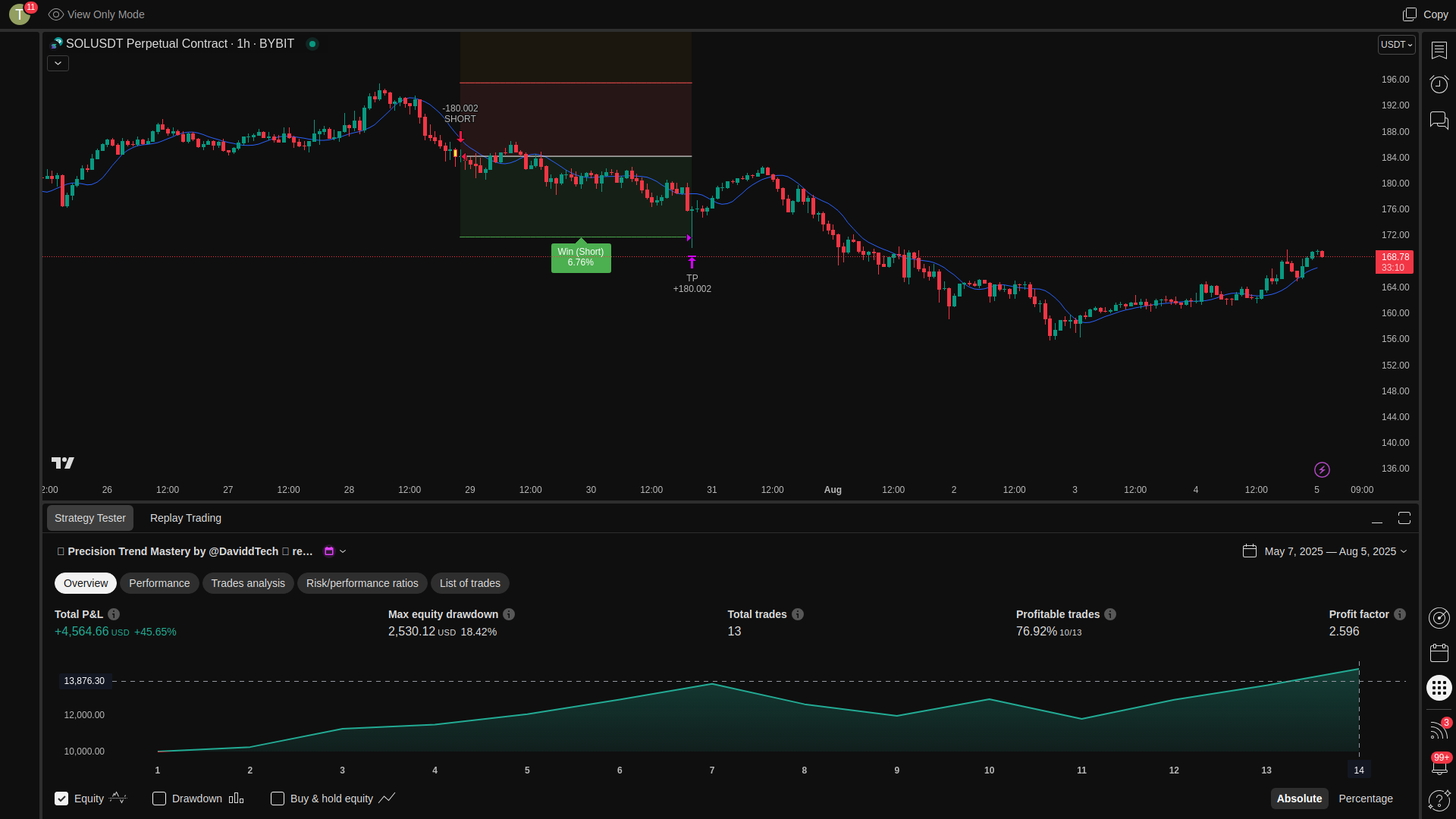Open the object tree target icon
The image size is (1456, 819).
coord(1439,618)
